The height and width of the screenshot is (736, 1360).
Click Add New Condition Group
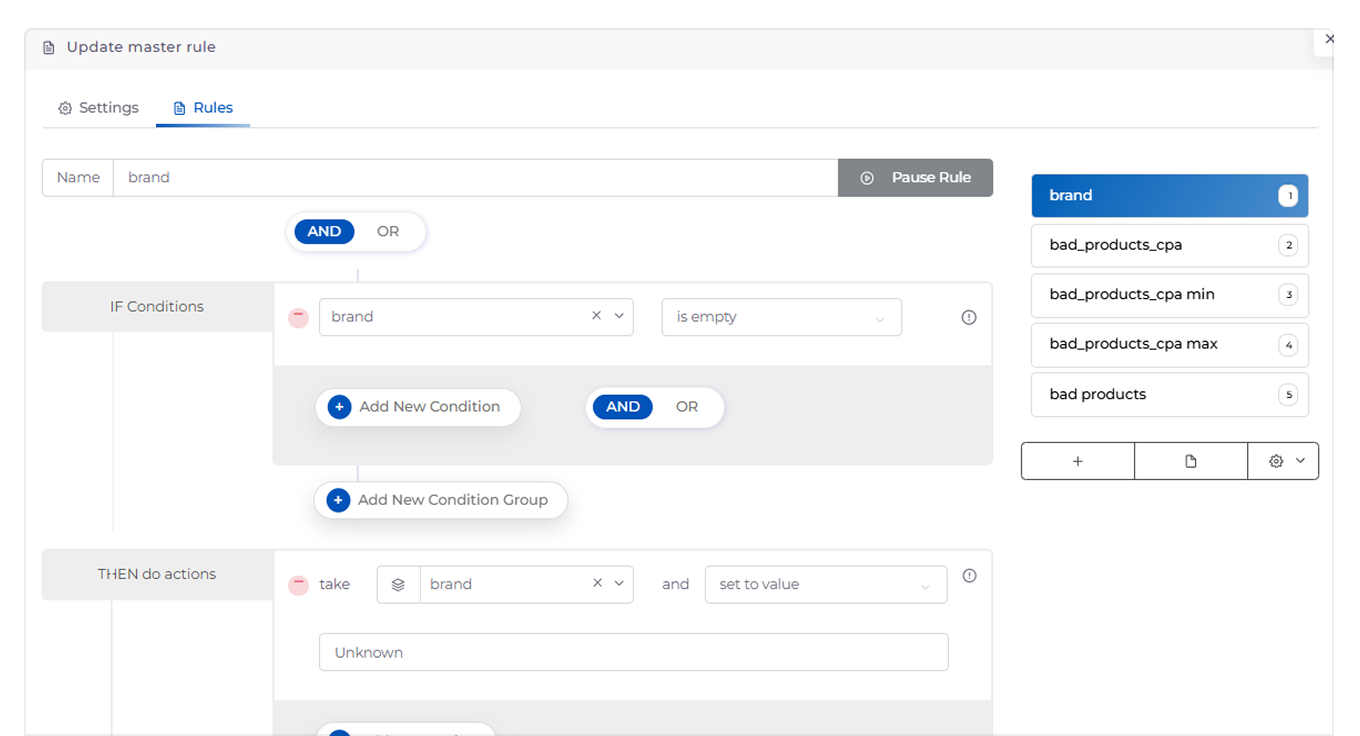tap(440, 500)
